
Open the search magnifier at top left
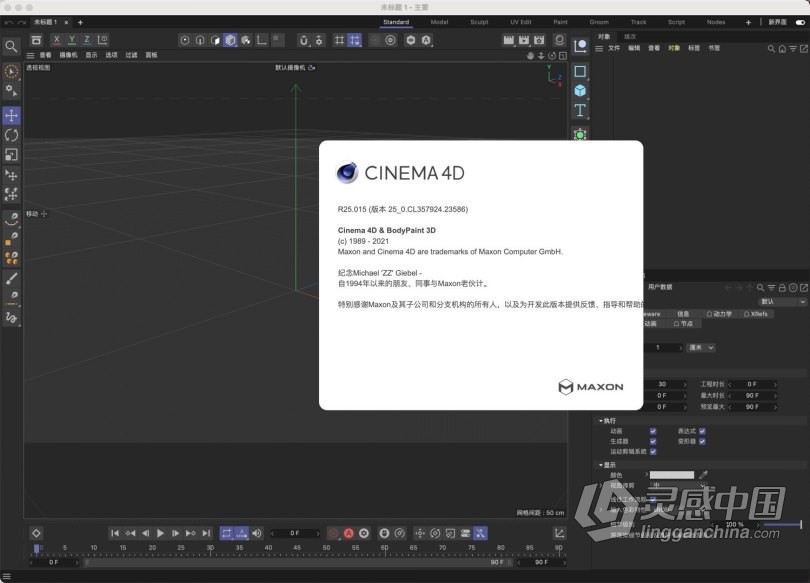tap(11, 46)
